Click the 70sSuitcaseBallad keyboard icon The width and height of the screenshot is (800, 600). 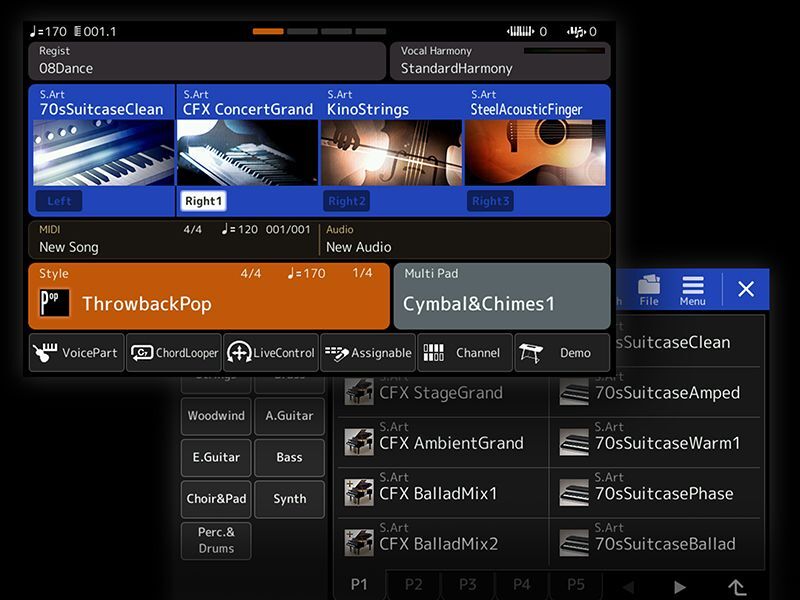[x=574, y=543]
